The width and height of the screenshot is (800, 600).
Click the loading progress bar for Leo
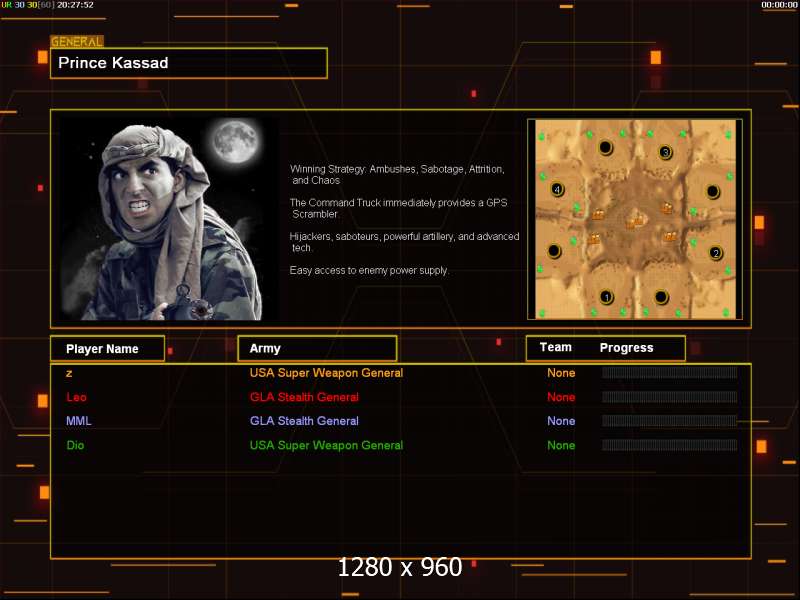tap(669, 396)
